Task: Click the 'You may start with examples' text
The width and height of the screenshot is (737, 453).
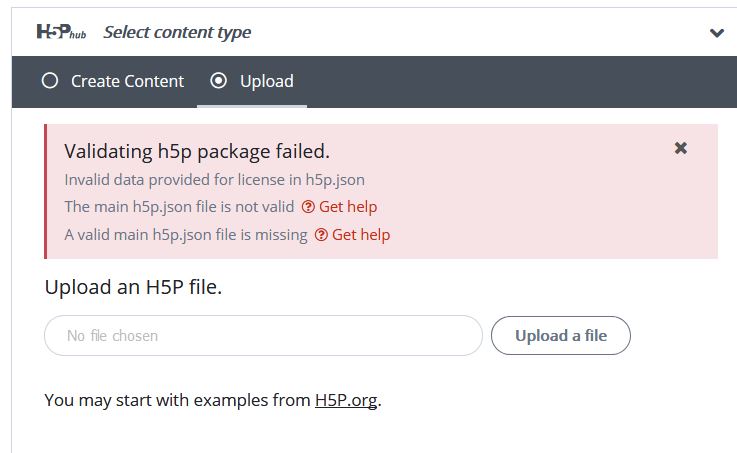Action: (177, 400)
